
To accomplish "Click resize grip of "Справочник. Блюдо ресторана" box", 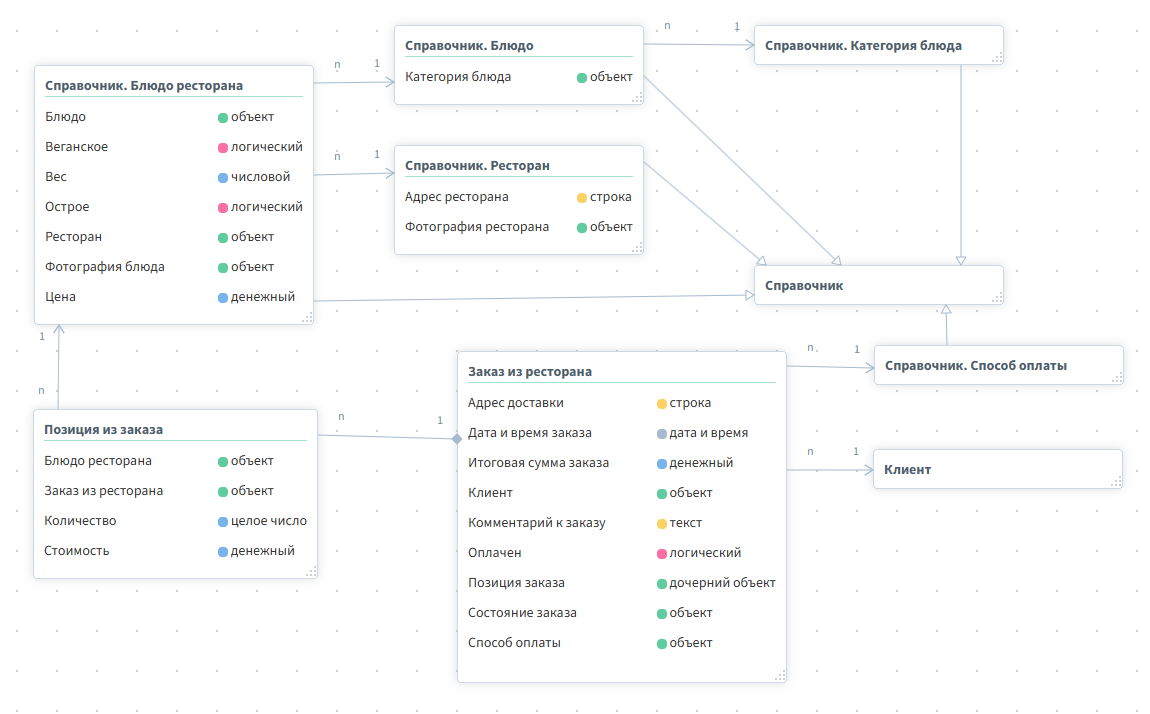I will click(x=308, y=317).
